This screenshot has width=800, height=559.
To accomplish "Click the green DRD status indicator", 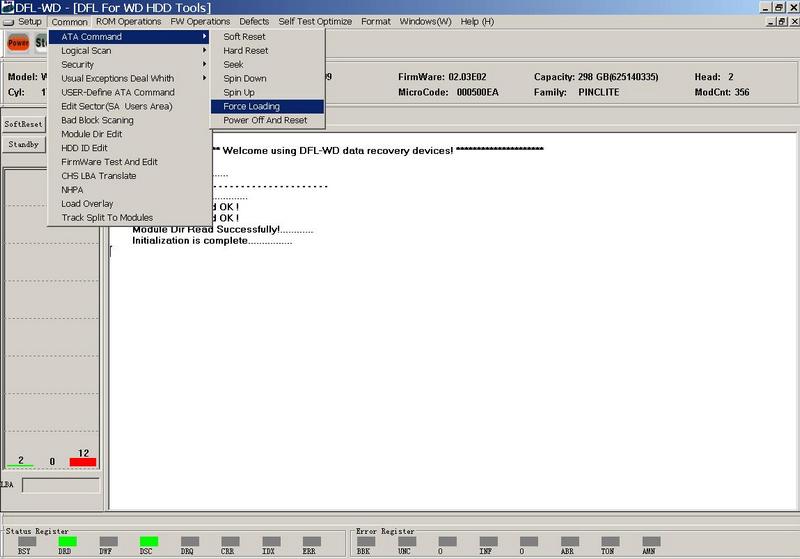I will (67, 542).
